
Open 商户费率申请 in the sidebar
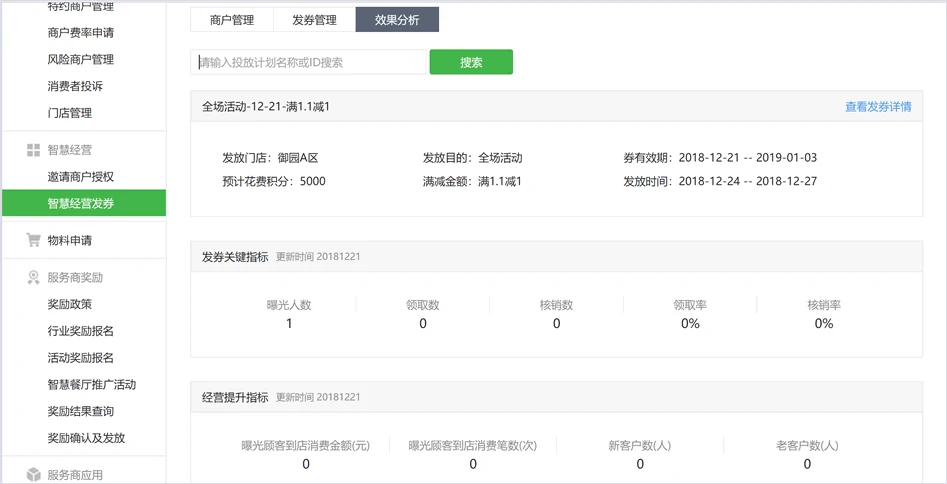(x=80, y=33)
